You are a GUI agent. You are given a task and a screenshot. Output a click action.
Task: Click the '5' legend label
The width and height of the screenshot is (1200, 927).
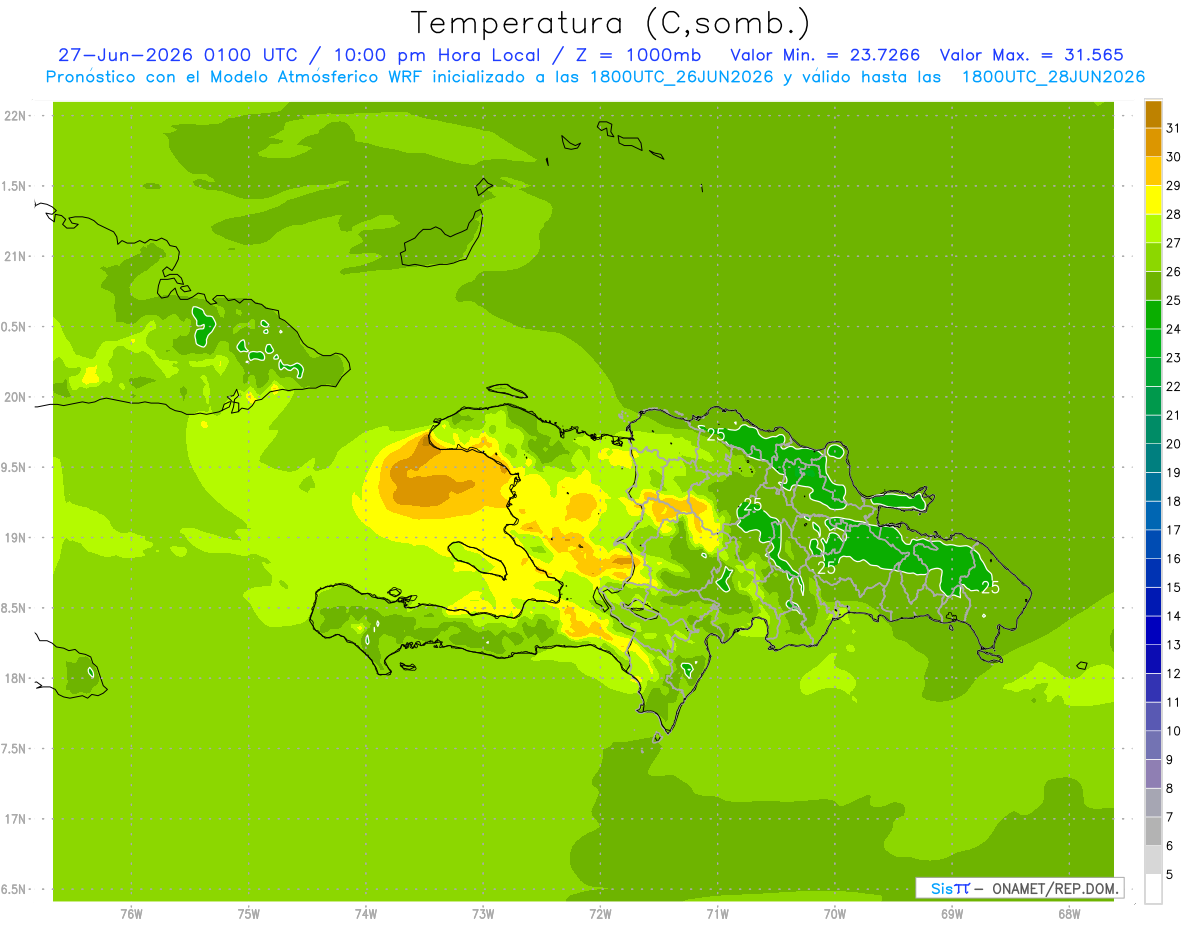(x=1170, y=875)
